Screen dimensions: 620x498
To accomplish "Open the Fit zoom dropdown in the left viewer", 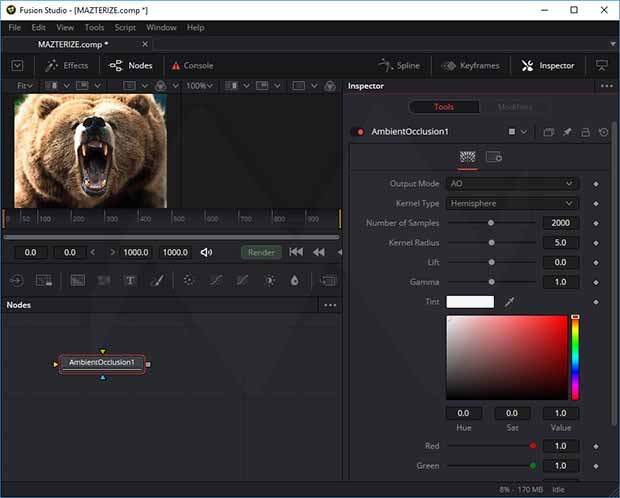I will 25,86.
